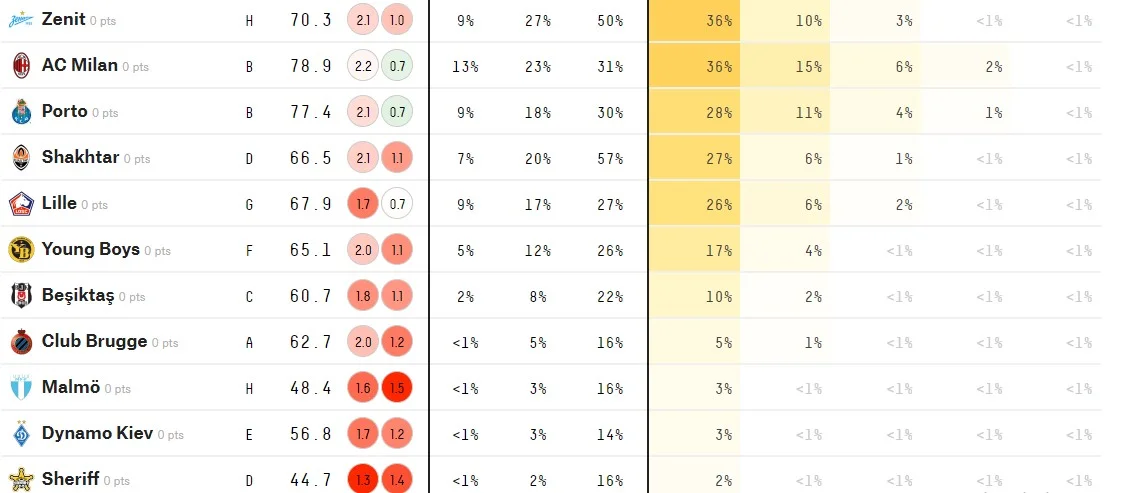Click the Zenit club logo
The height and width of the screenshot is (493, 1124).
(x=20, y=20)
